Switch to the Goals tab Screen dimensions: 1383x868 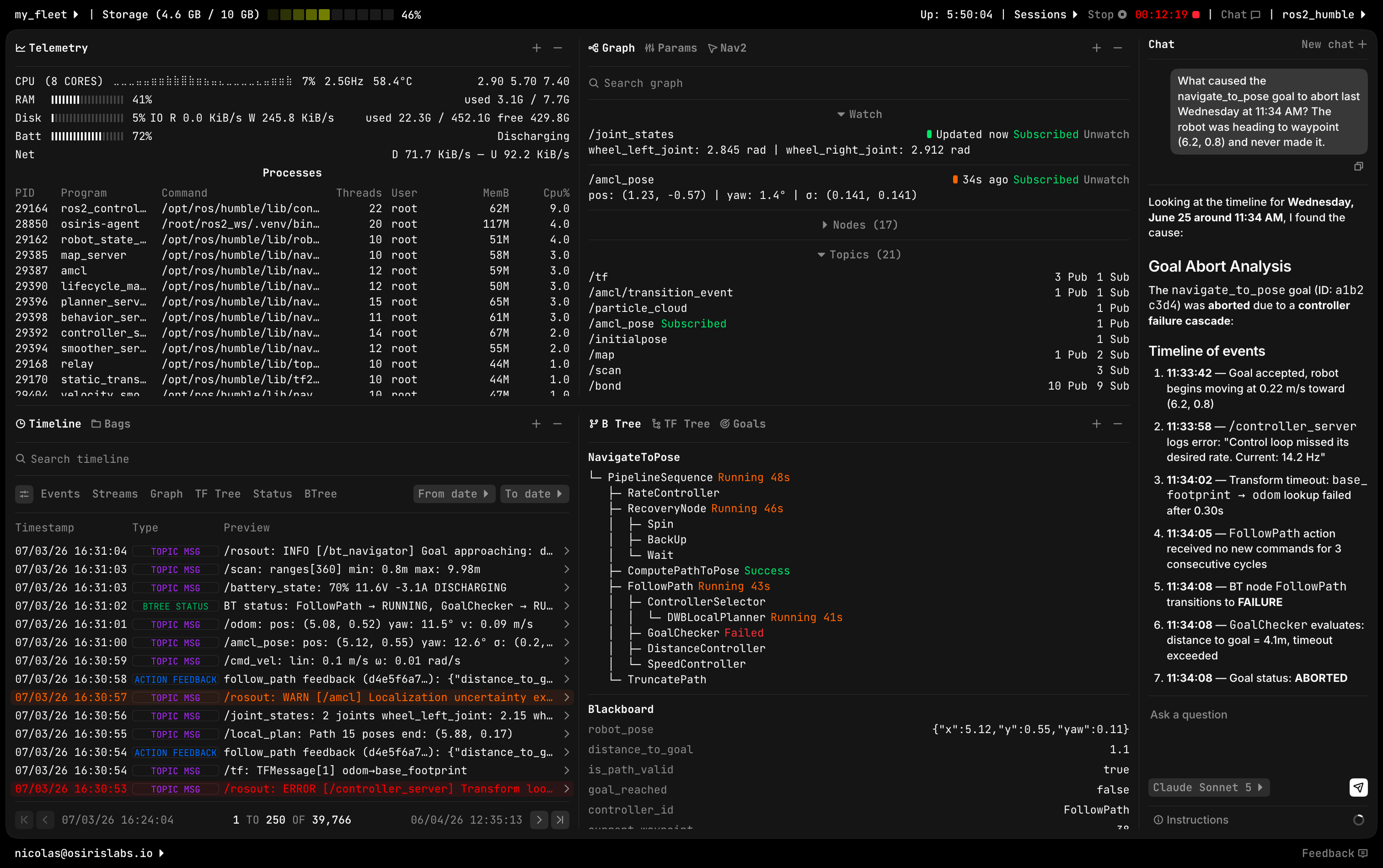point(743,423)
